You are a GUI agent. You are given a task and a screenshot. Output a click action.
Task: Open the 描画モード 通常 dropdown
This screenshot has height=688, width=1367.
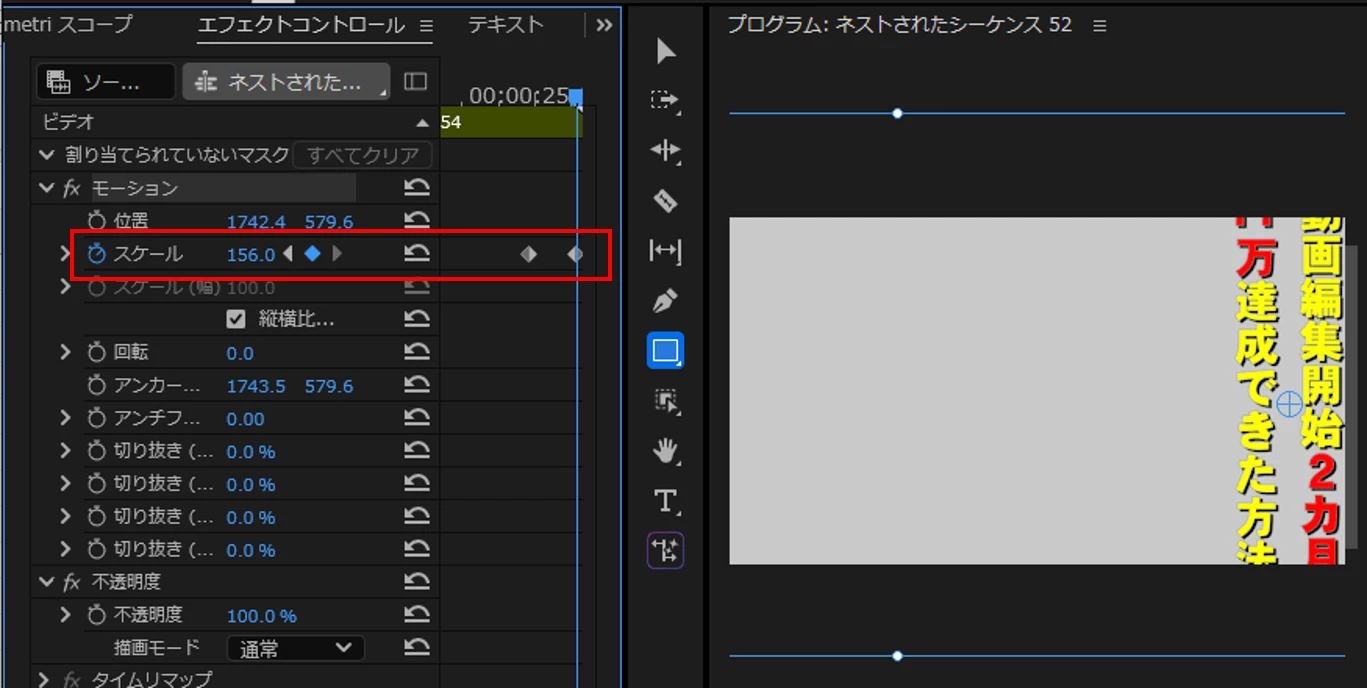click(x=296, y=648)
